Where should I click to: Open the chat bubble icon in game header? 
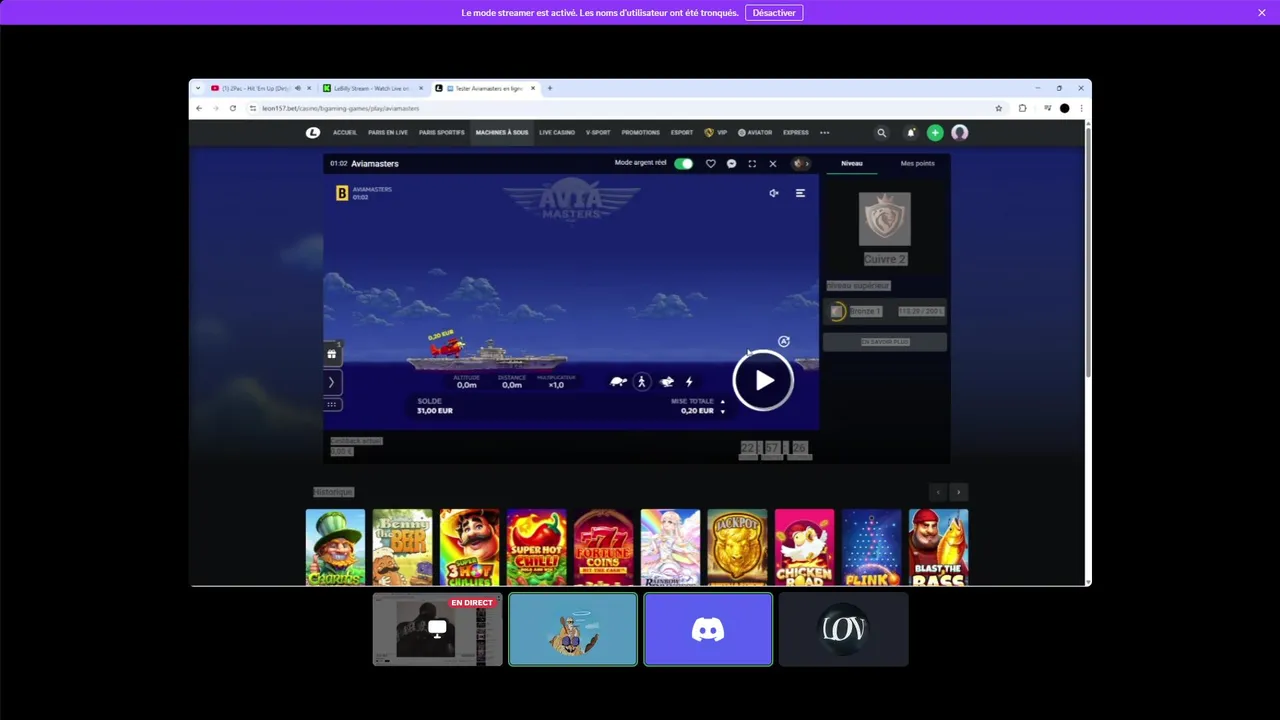[732, 163]
